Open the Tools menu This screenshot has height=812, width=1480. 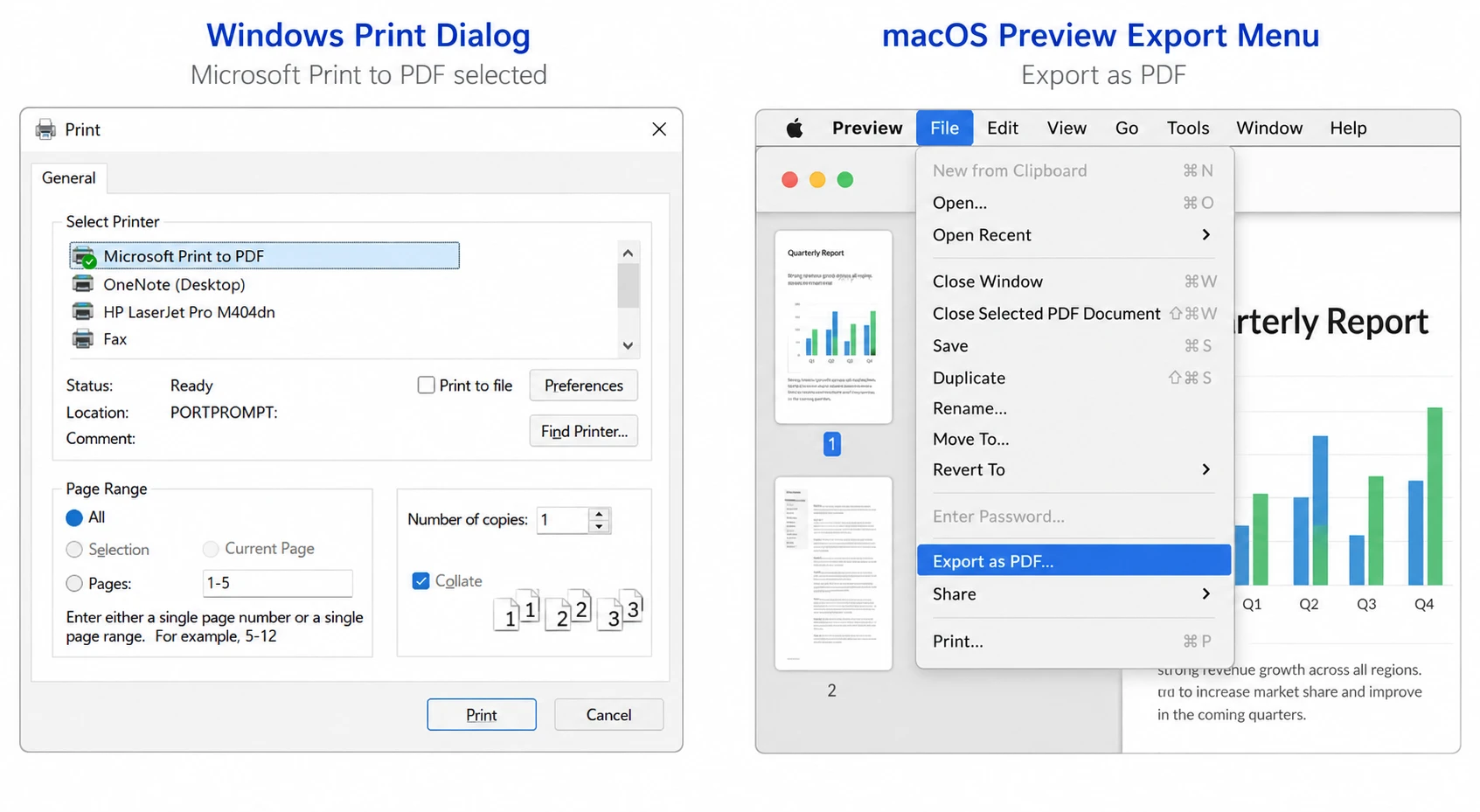coord(1188,128)
